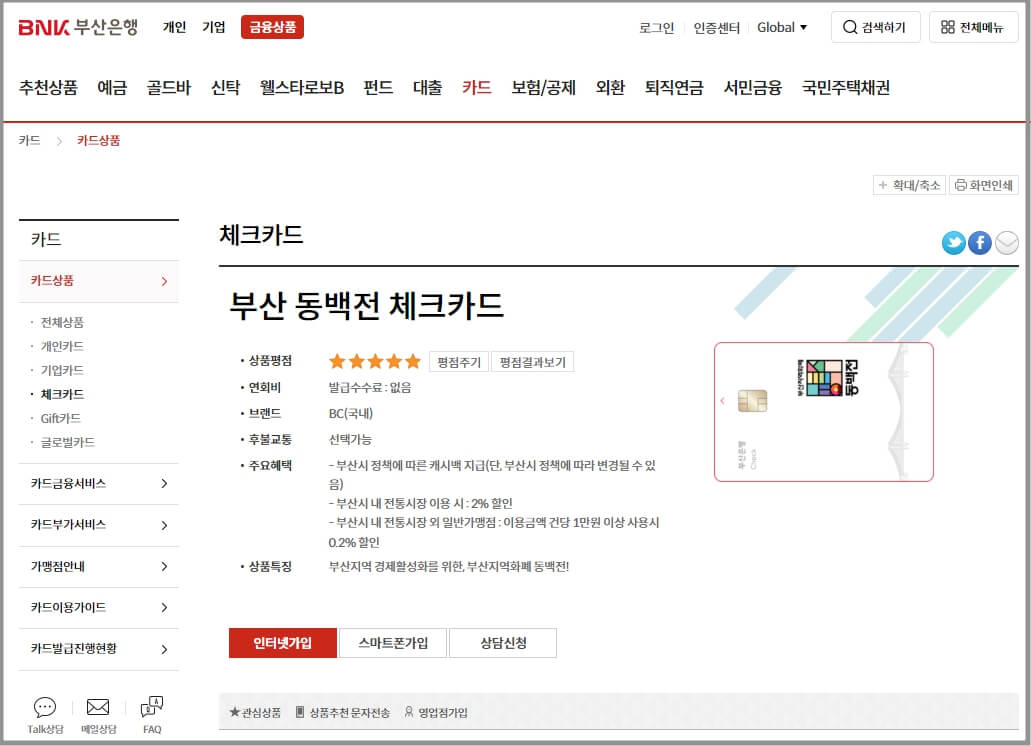
Task: Open Talk상담 chat icon
Action: pyautogui.click(x=45, y=707)
